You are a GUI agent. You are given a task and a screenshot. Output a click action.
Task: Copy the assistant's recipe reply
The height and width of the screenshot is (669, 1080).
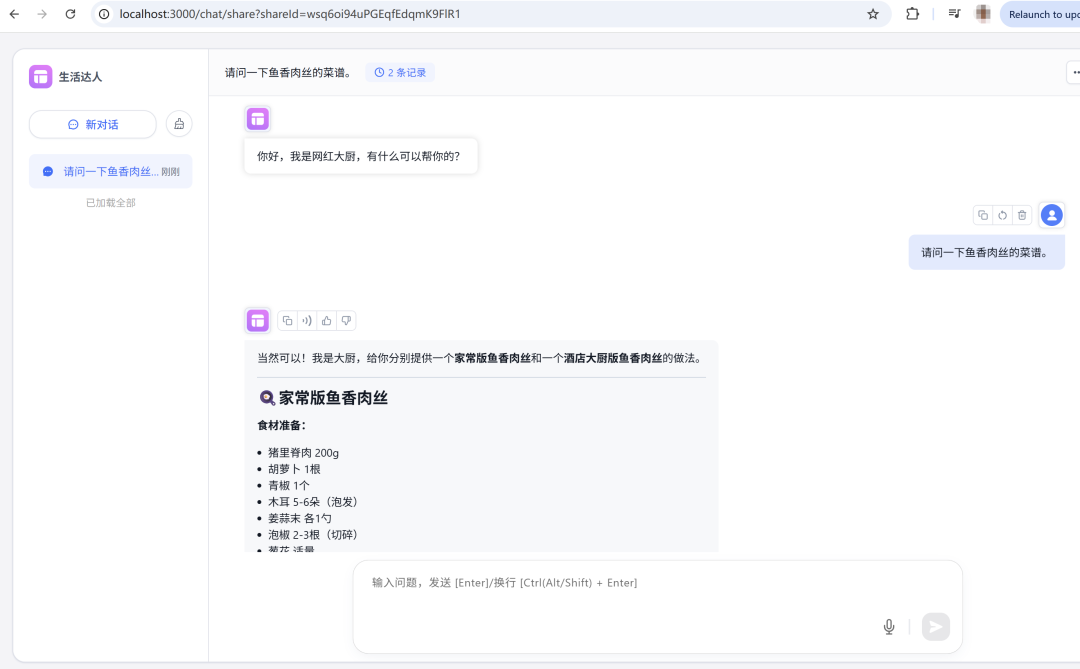click(x=288, y=320)
